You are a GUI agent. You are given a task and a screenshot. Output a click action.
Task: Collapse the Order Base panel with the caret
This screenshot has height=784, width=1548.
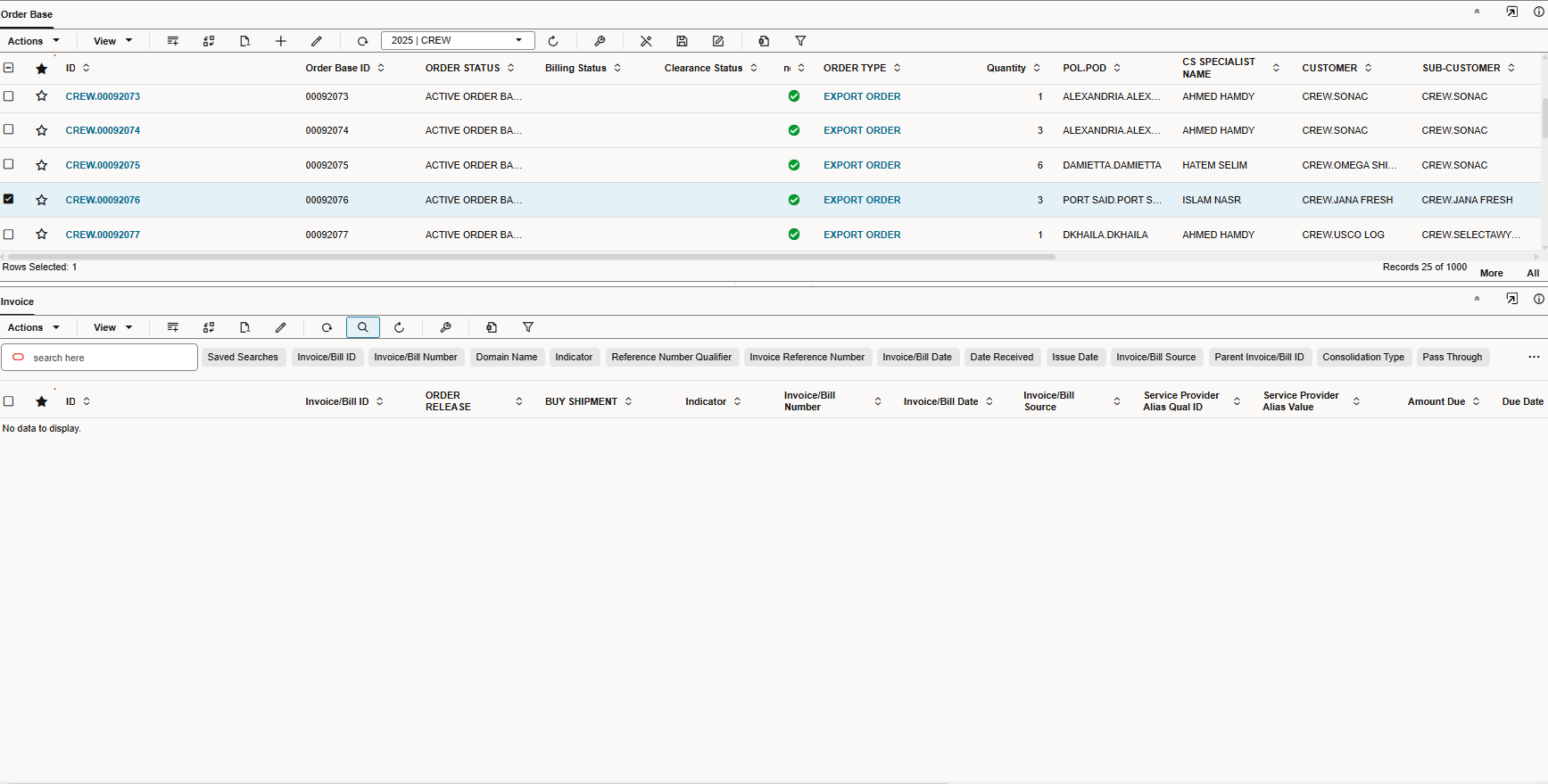1478,12
